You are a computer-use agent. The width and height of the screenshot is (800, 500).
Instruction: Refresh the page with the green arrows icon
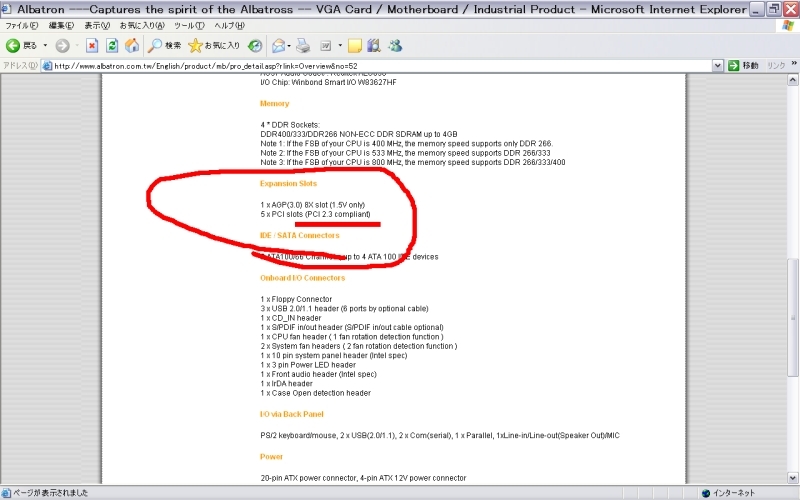(112, 46)
